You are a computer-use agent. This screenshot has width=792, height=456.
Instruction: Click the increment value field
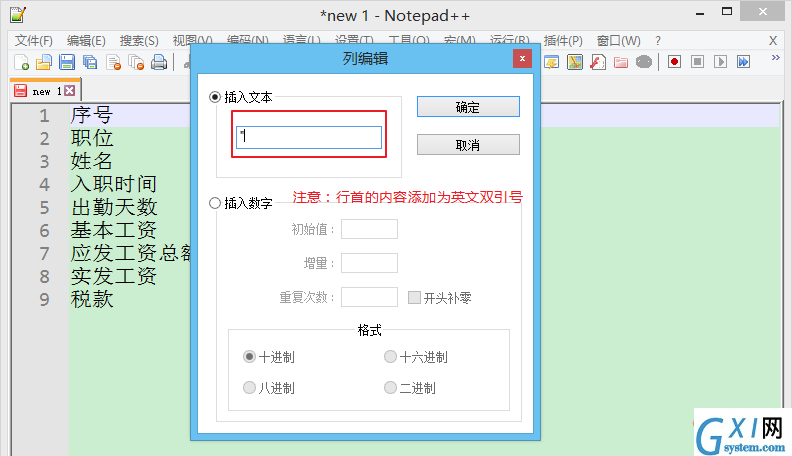pos(369,263)
